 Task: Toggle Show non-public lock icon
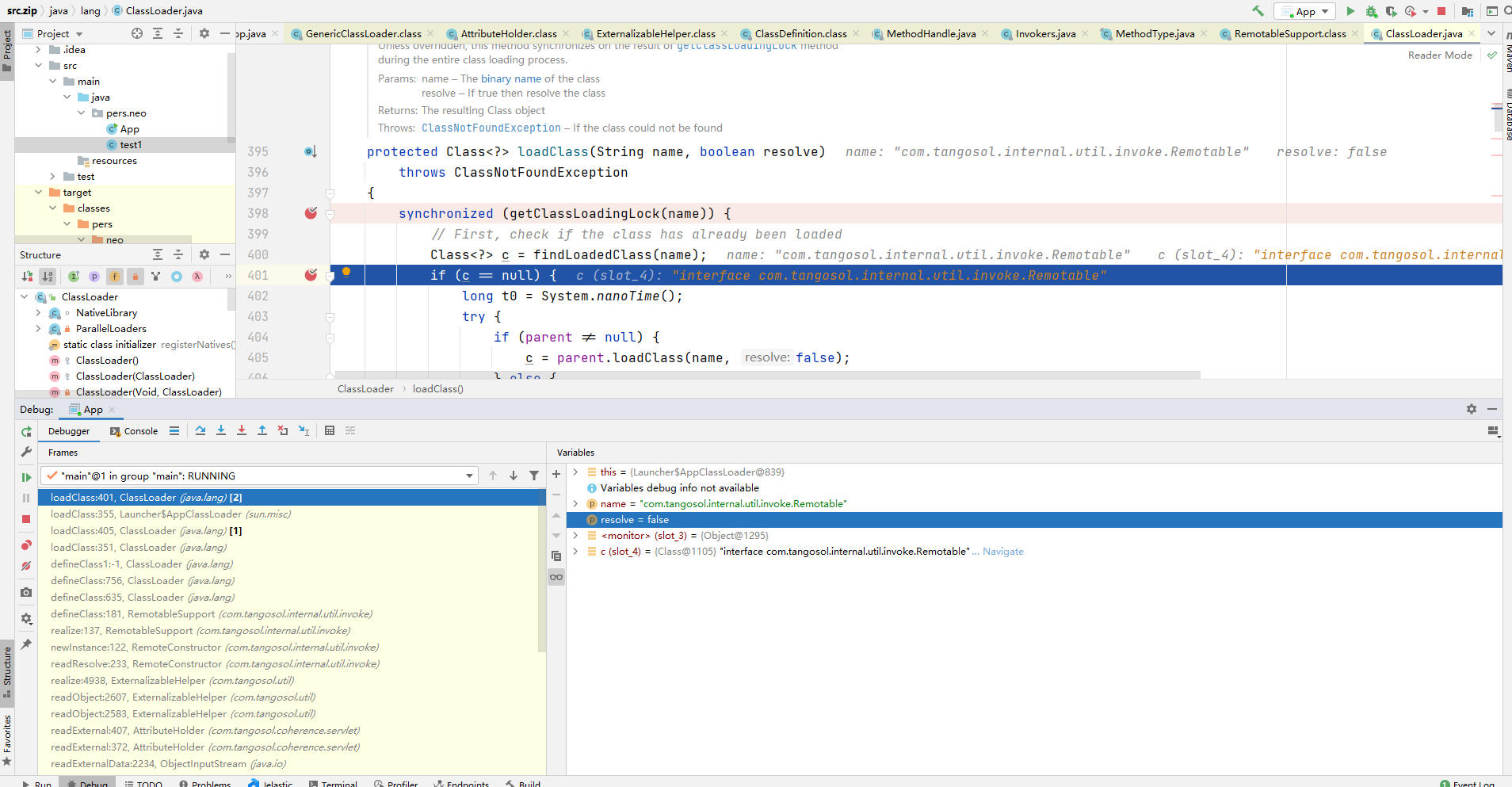tap(136, 276)
